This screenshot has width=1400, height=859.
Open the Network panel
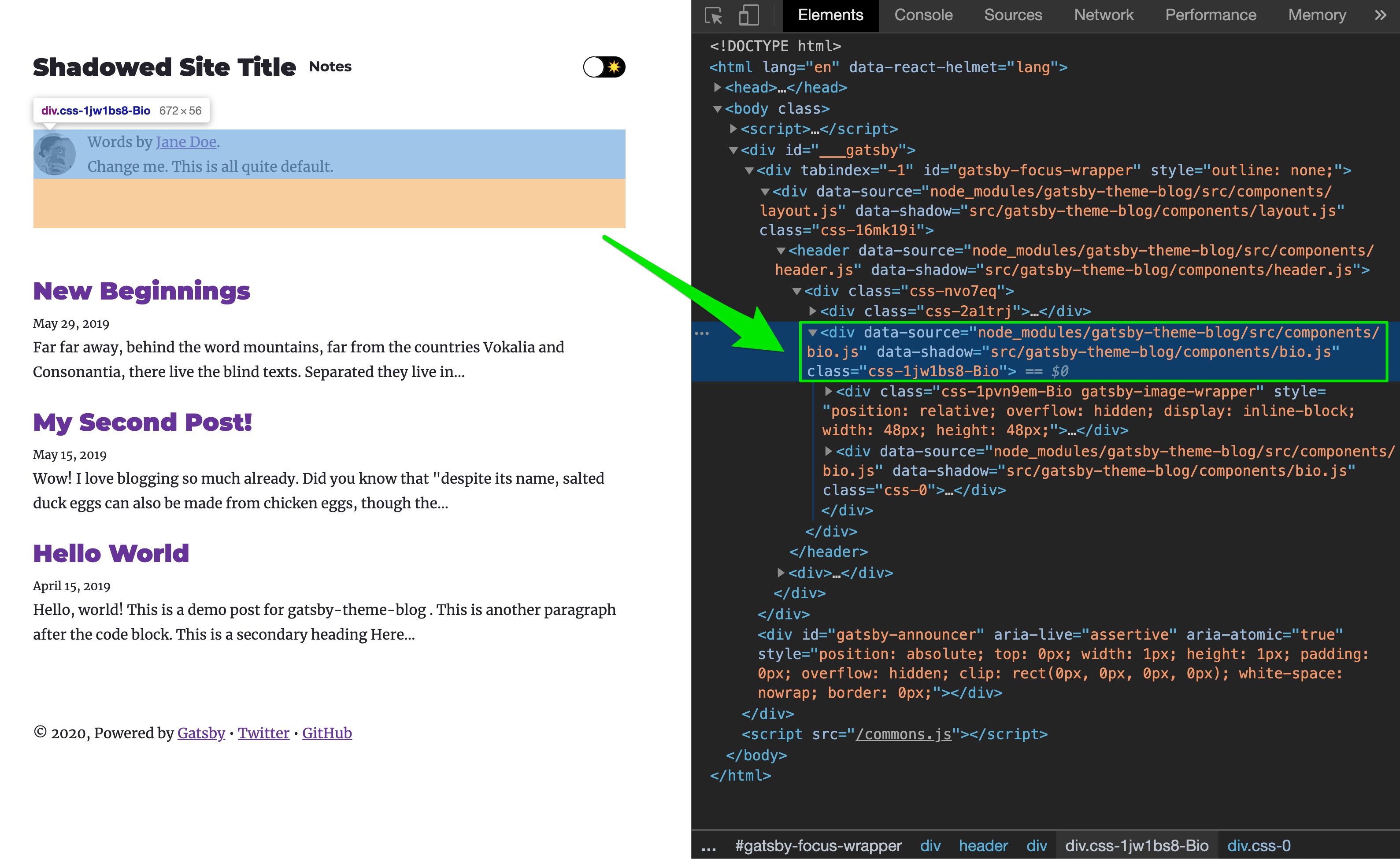[x=1103, y=15]
